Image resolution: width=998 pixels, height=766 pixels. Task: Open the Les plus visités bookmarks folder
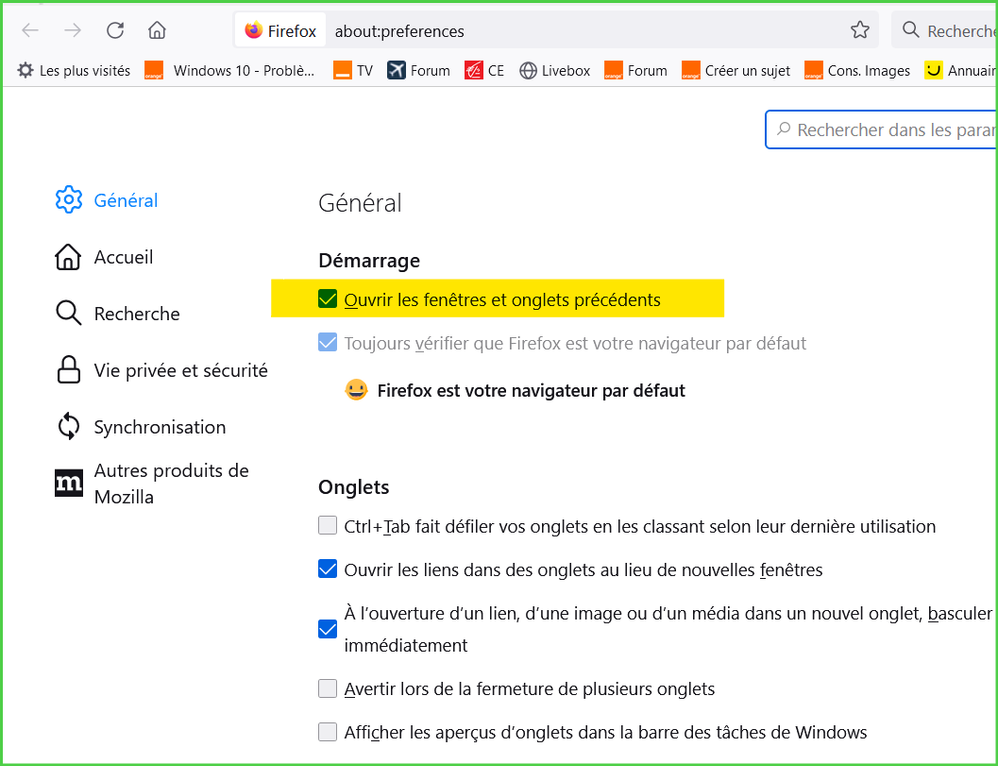click(74, 70)
